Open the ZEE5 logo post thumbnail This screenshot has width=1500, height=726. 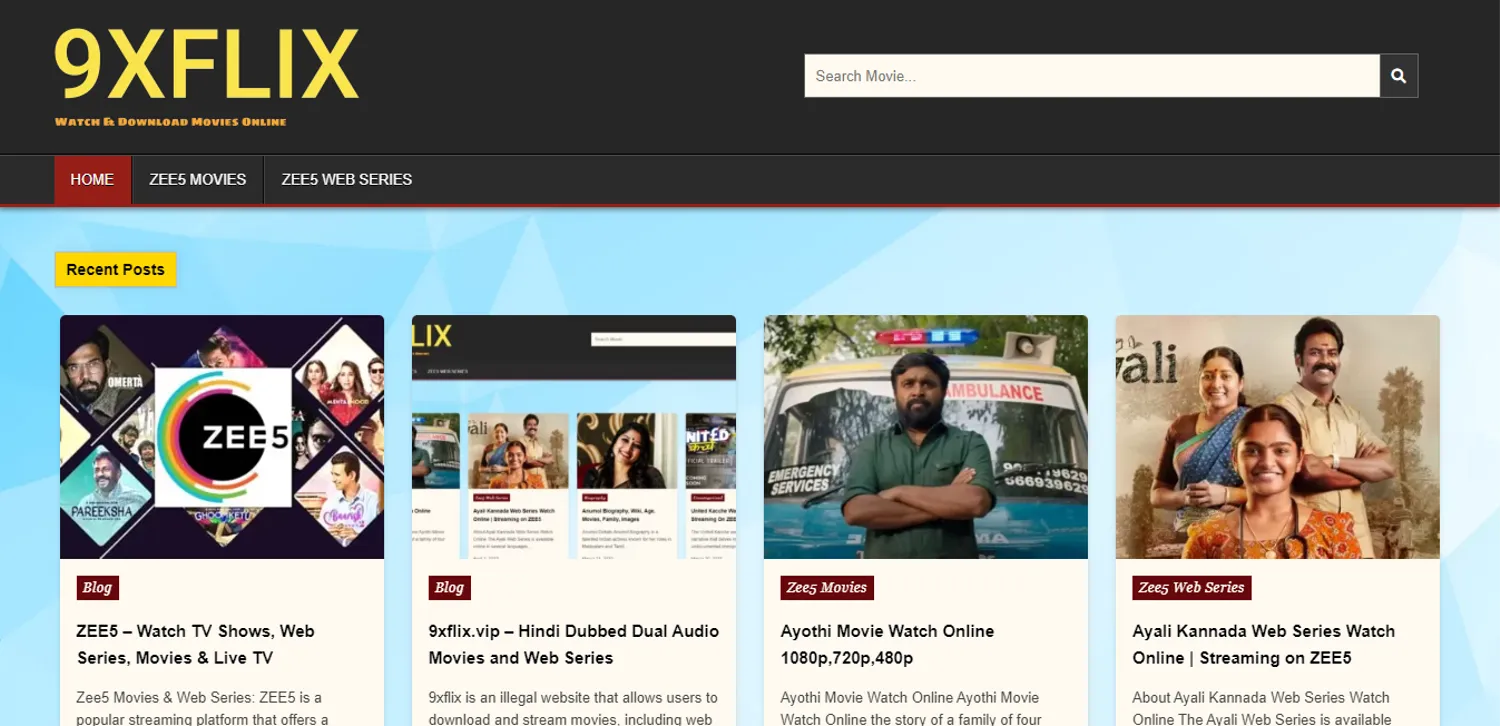pos(222,437)
